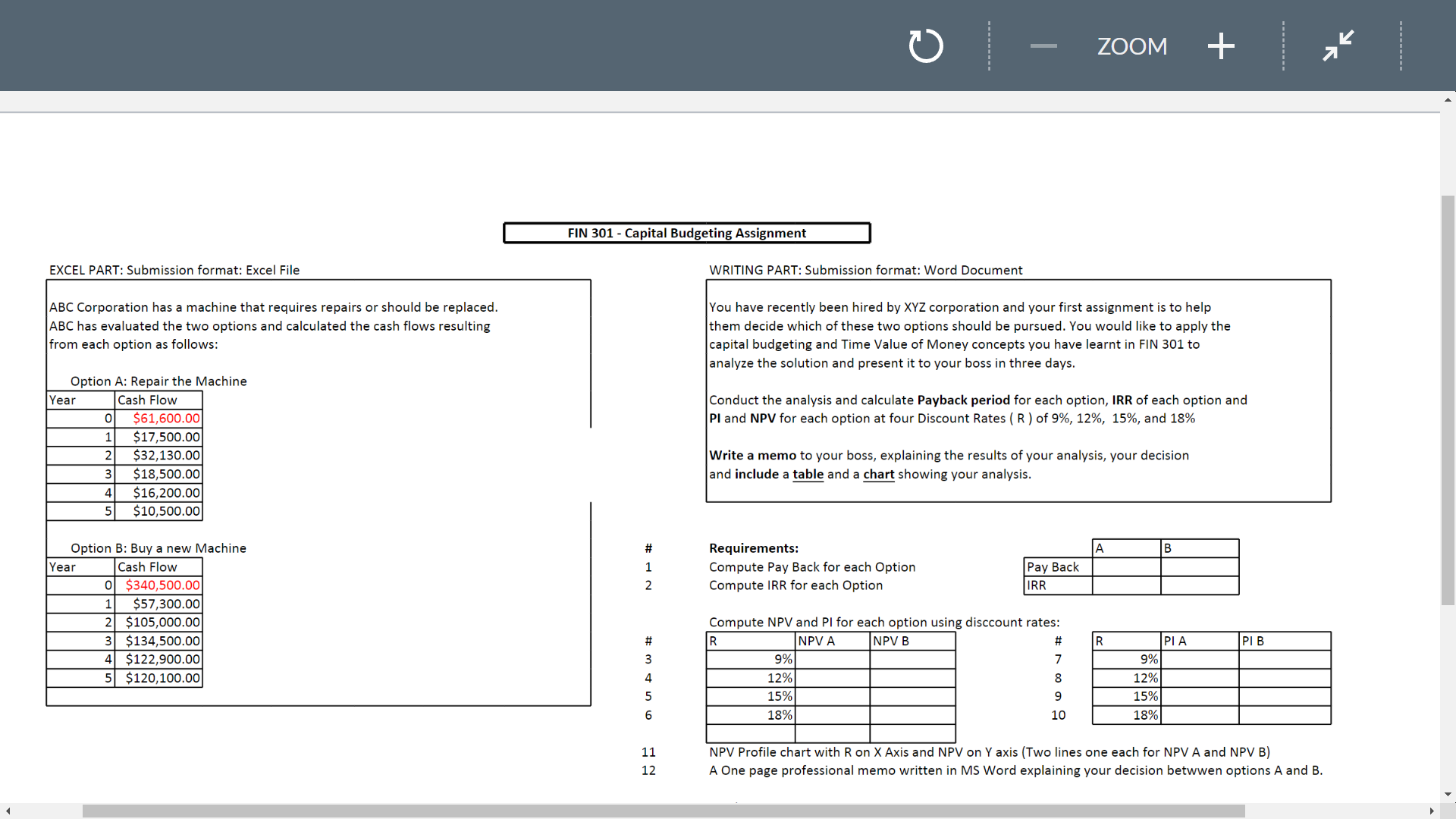The image size is (1456, 819).
Task: Select the Pay Back cell under column A
Action: [x=1126, y=566]
